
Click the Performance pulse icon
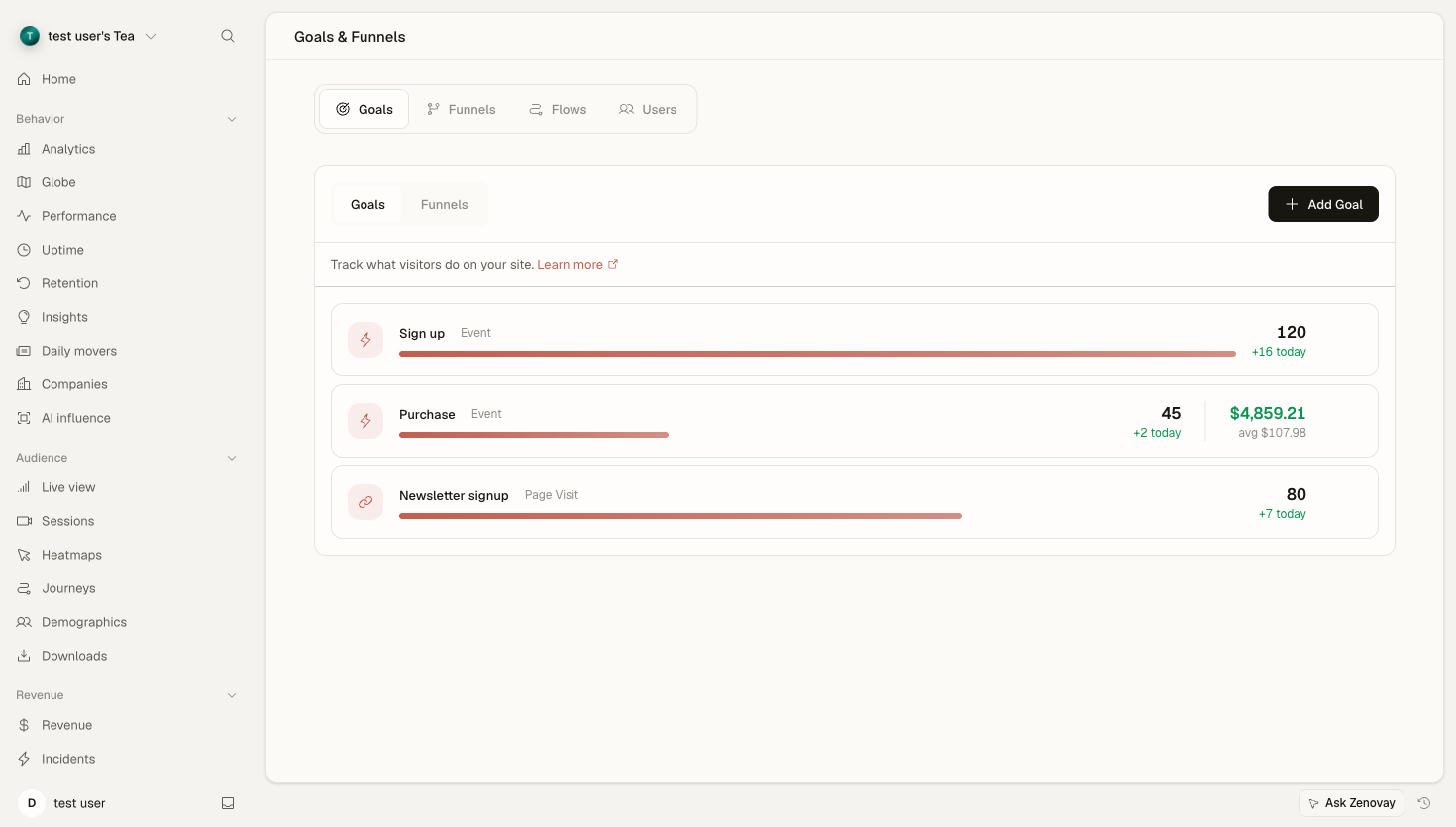[x=24, y=216]
